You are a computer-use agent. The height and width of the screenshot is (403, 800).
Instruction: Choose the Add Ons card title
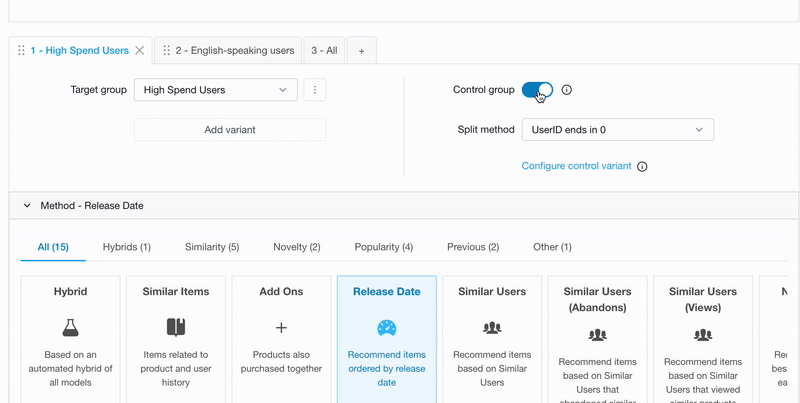coord(281,291)
